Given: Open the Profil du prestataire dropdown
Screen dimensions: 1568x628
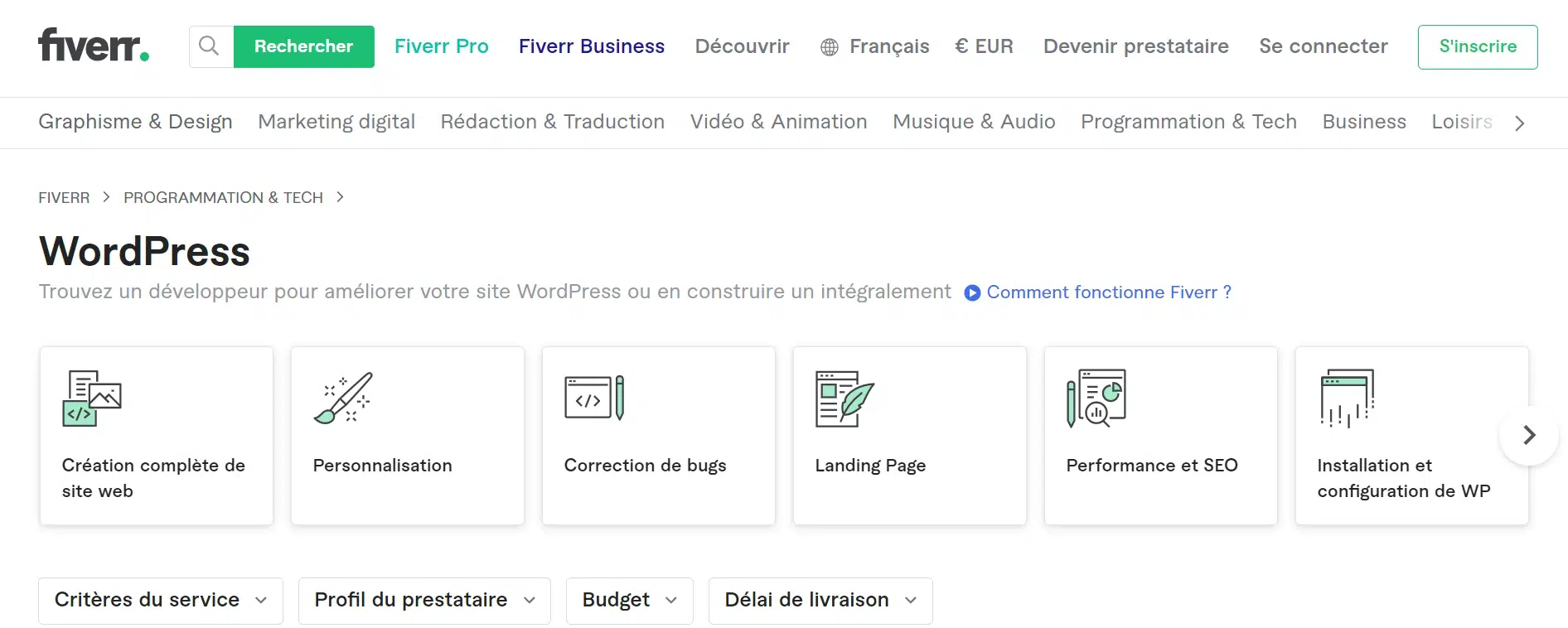Looking at the screenshot, I should (x=424, y=601).
